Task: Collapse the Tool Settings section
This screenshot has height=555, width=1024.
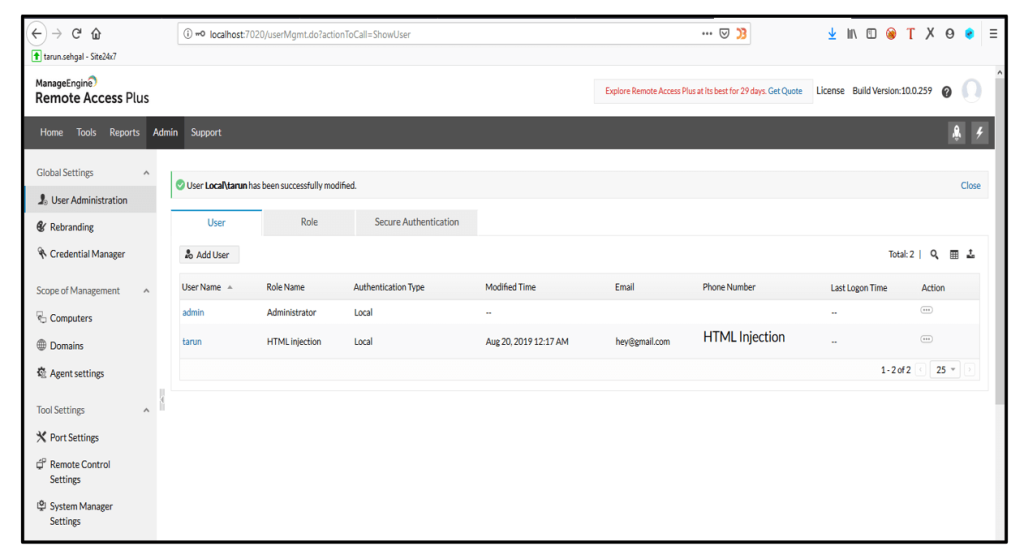Action: [x=146, y=411]
